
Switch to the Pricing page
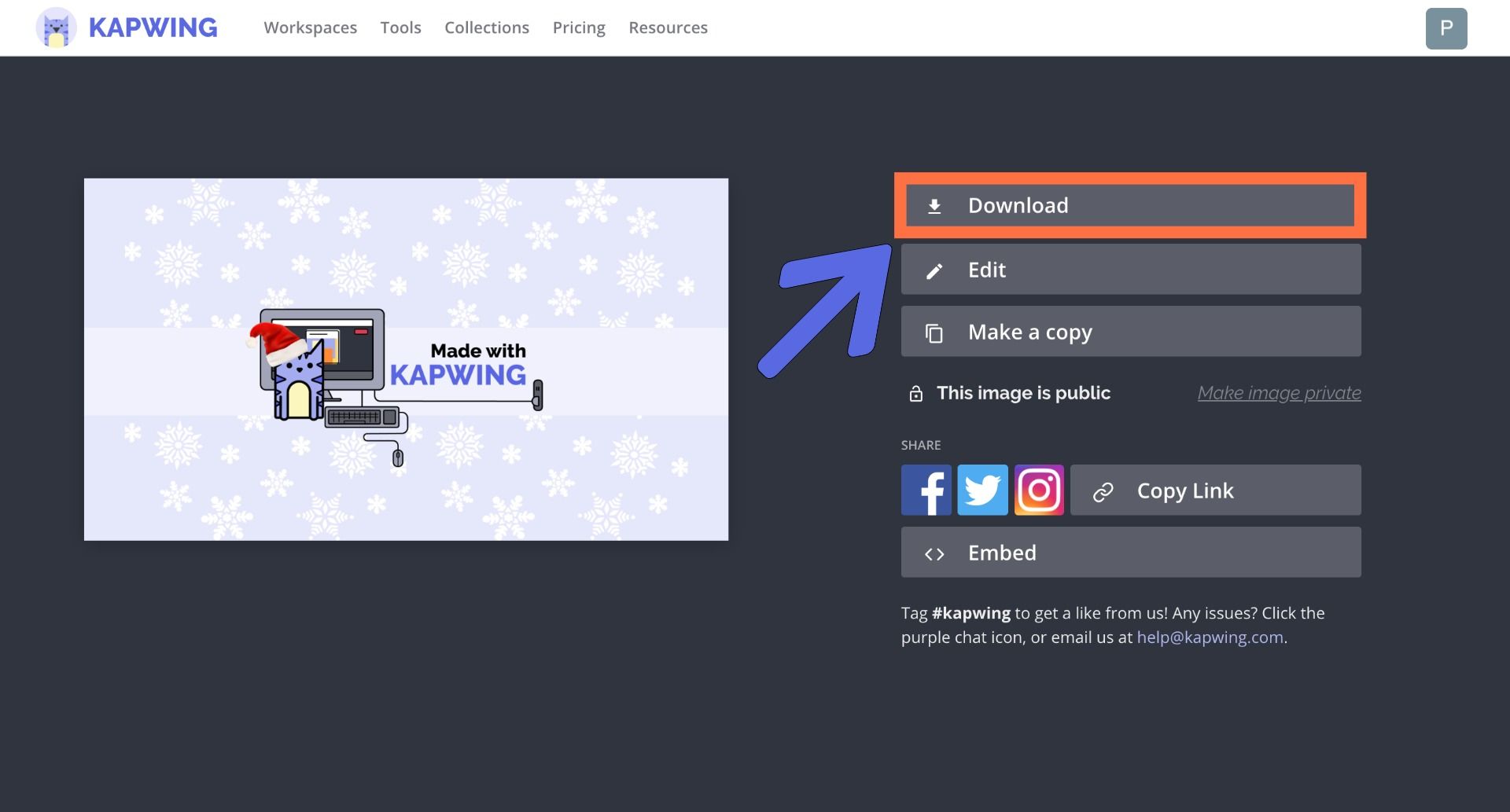pyautogui.click(x=579, y=28)
